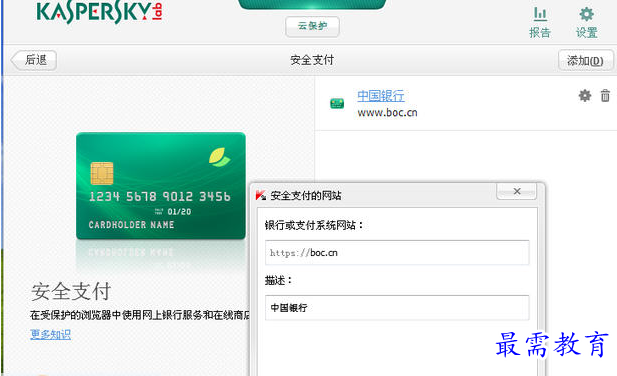The image size is (617, 376).
Task: Open the 设置 settings gear at top
Action: point(587,22)
